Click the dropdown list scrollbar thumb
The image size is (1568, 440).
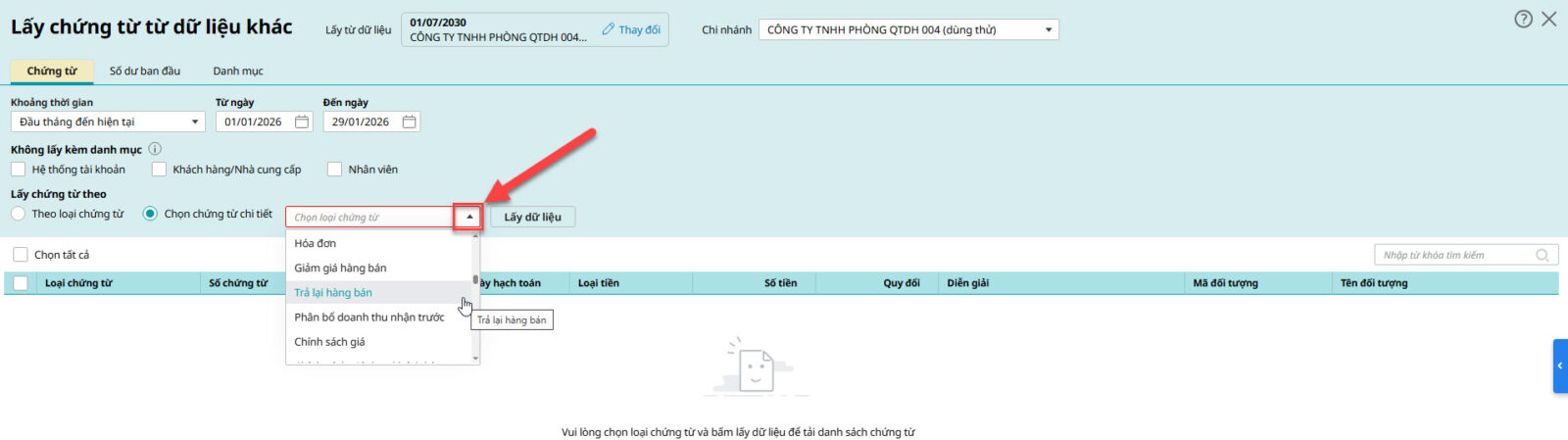tap(476, 279)
